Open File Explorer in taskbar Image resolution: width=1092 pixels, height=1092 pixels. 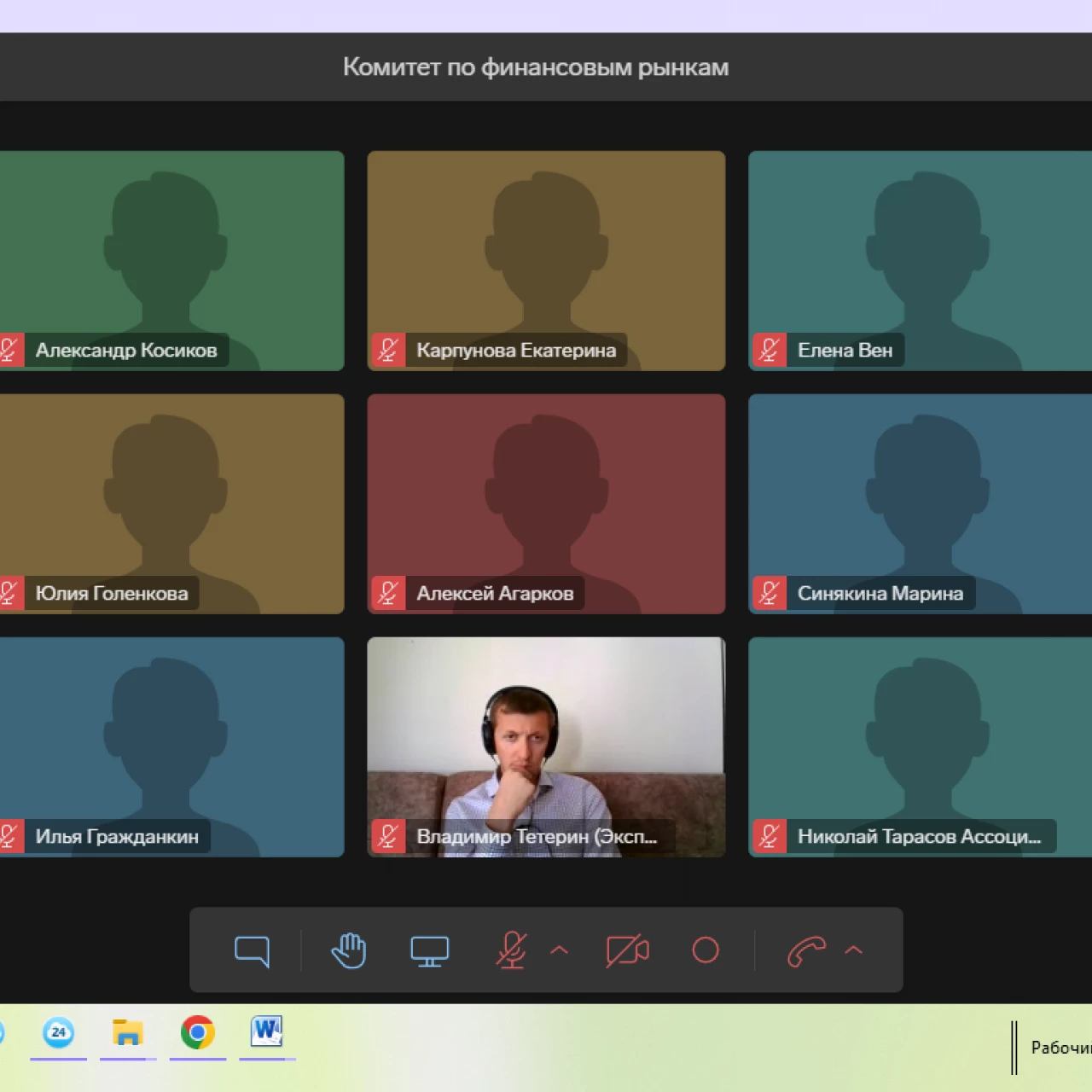coord(128,1032)
